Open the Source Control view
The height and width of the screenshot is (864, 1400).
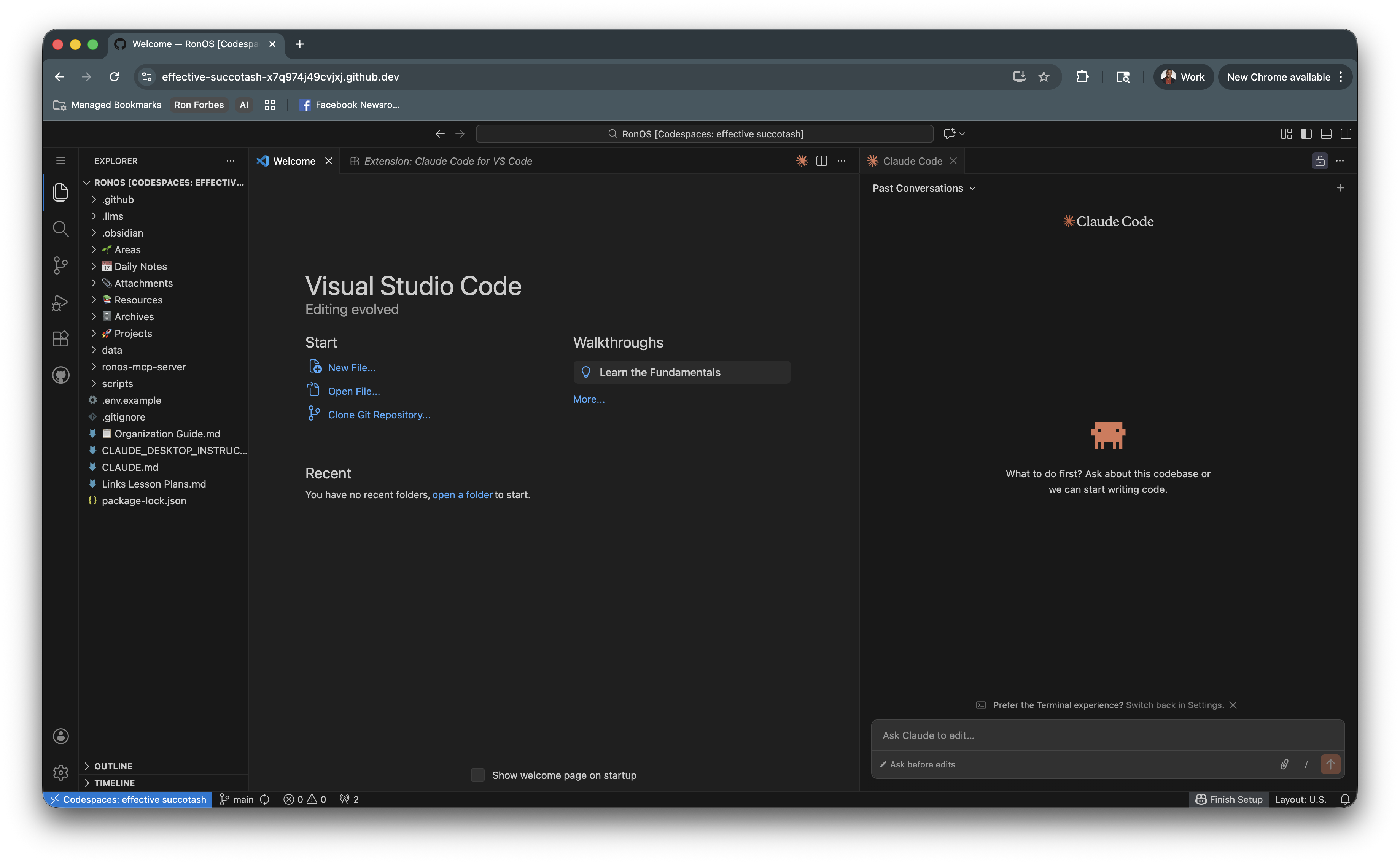[x=60, y=265]
